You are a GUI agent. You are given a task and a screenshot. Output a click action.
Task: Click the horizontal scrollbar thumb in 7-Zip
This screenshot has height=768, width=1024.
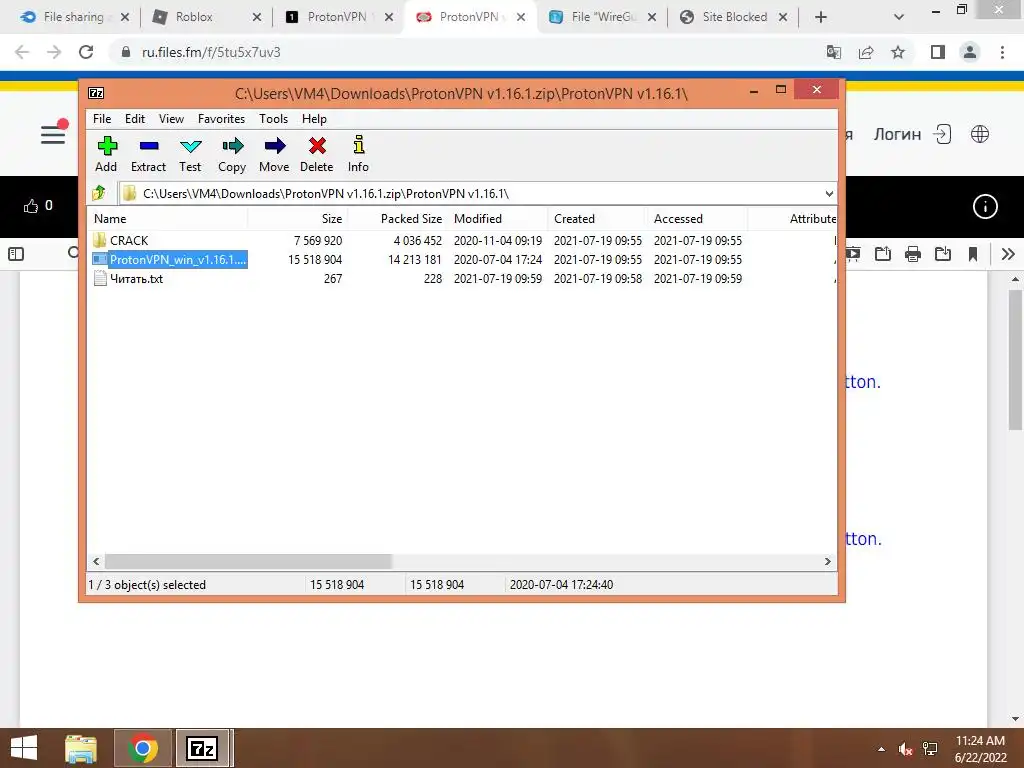click(248, 561)
